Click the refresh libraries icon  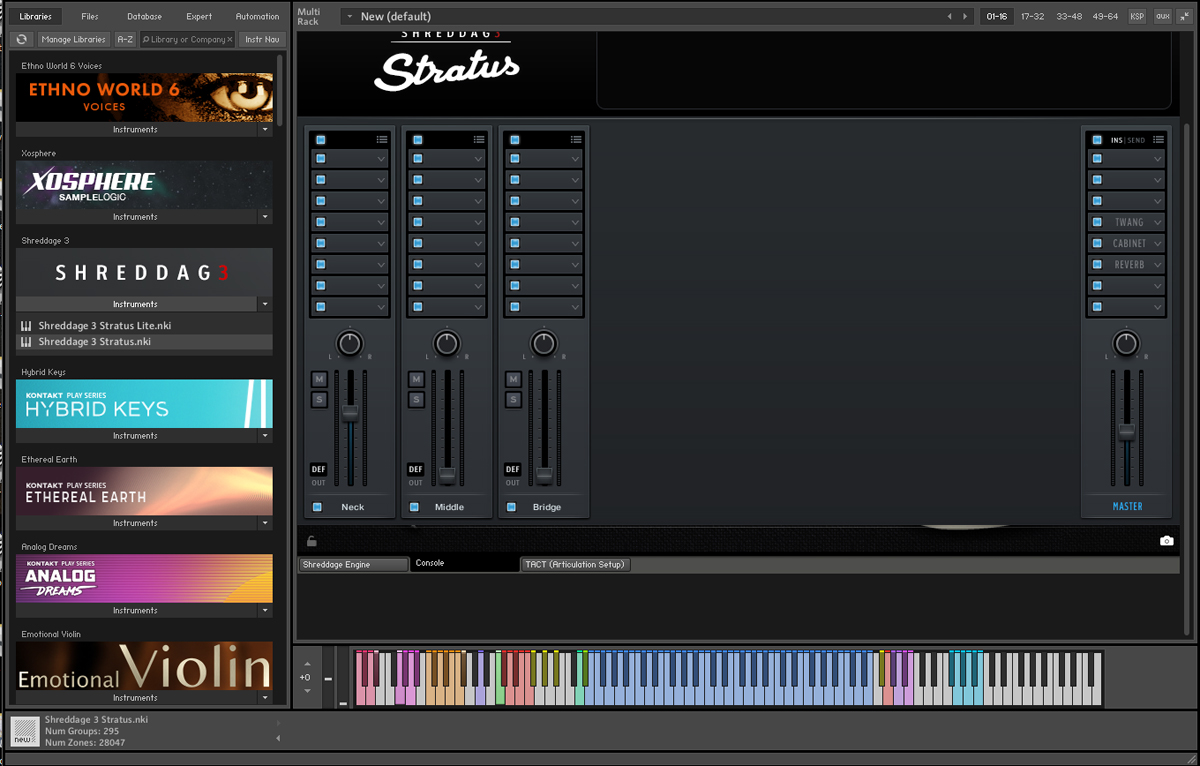(x=23, y=40)
